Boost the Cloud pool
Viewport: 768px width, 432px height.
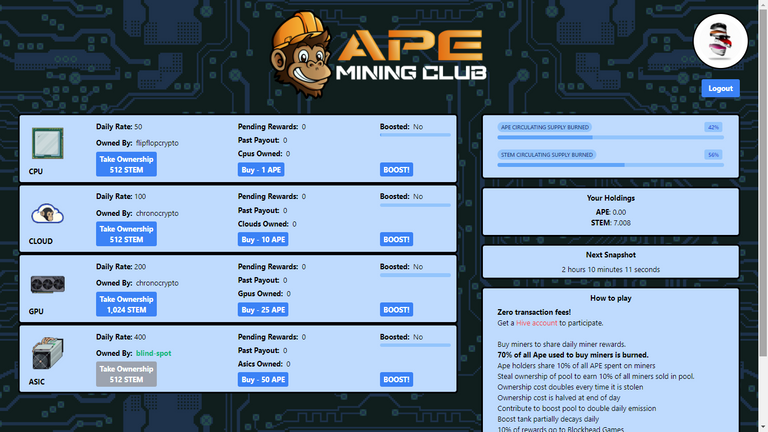(396, 240)
